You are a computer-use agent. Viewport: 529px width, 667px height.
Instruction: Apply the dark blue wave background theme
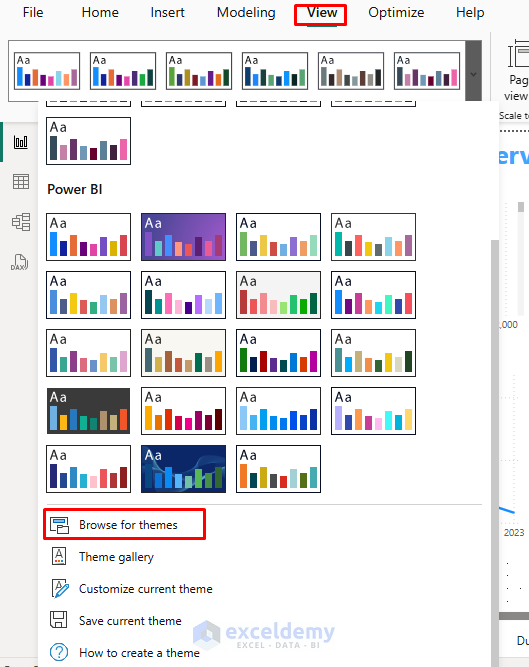183,469
